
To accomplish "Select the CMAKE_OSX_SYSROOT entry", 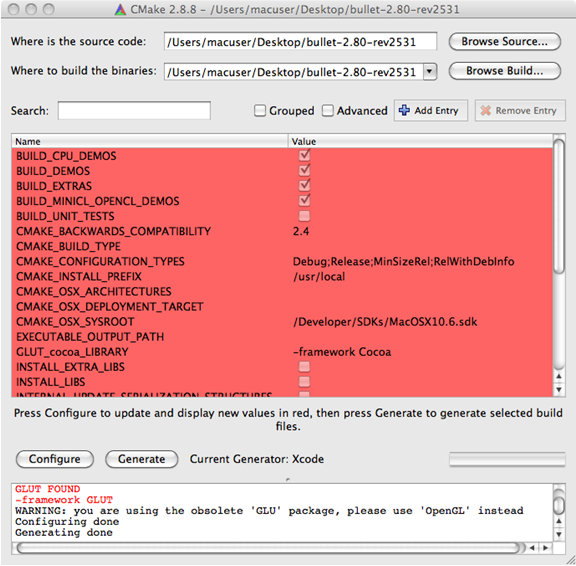I will [75, 321].
